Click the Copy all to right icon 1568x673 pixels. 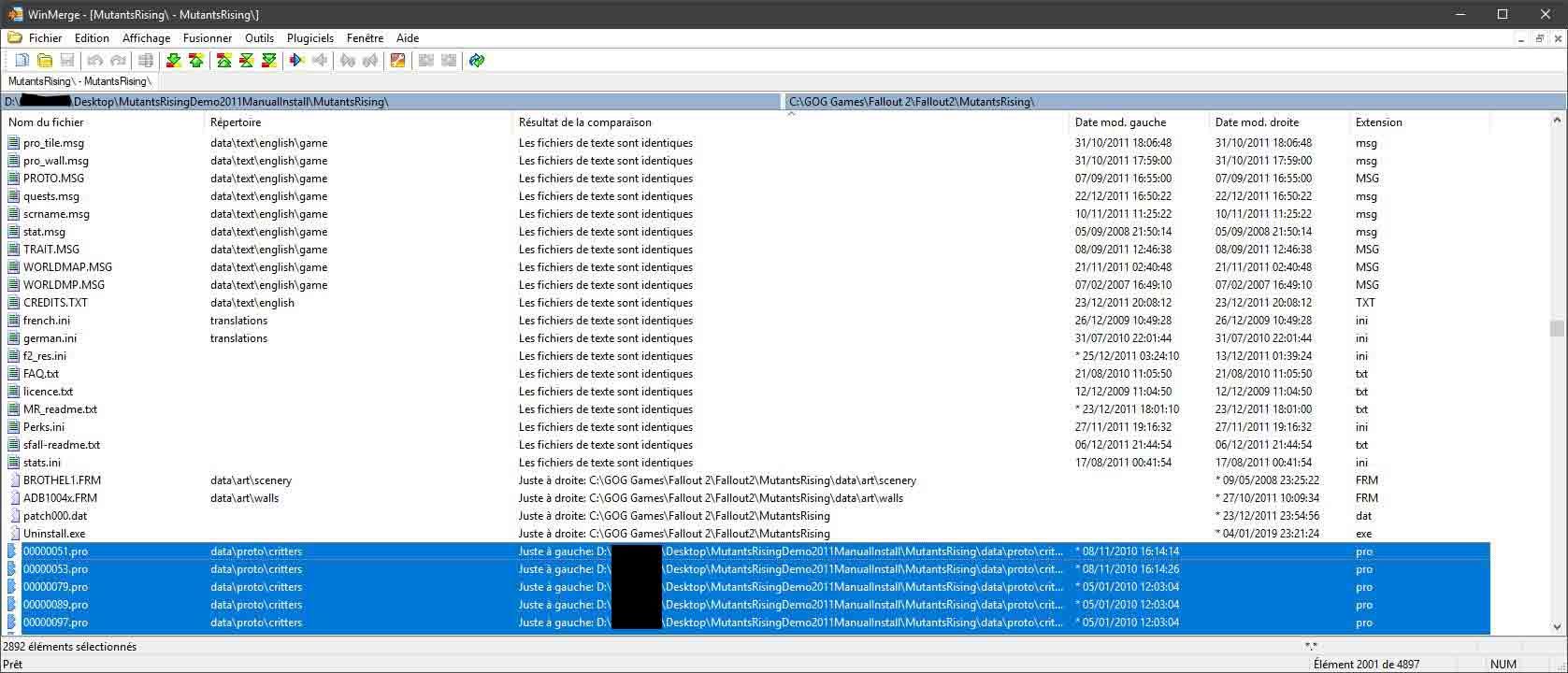point(425,61)
